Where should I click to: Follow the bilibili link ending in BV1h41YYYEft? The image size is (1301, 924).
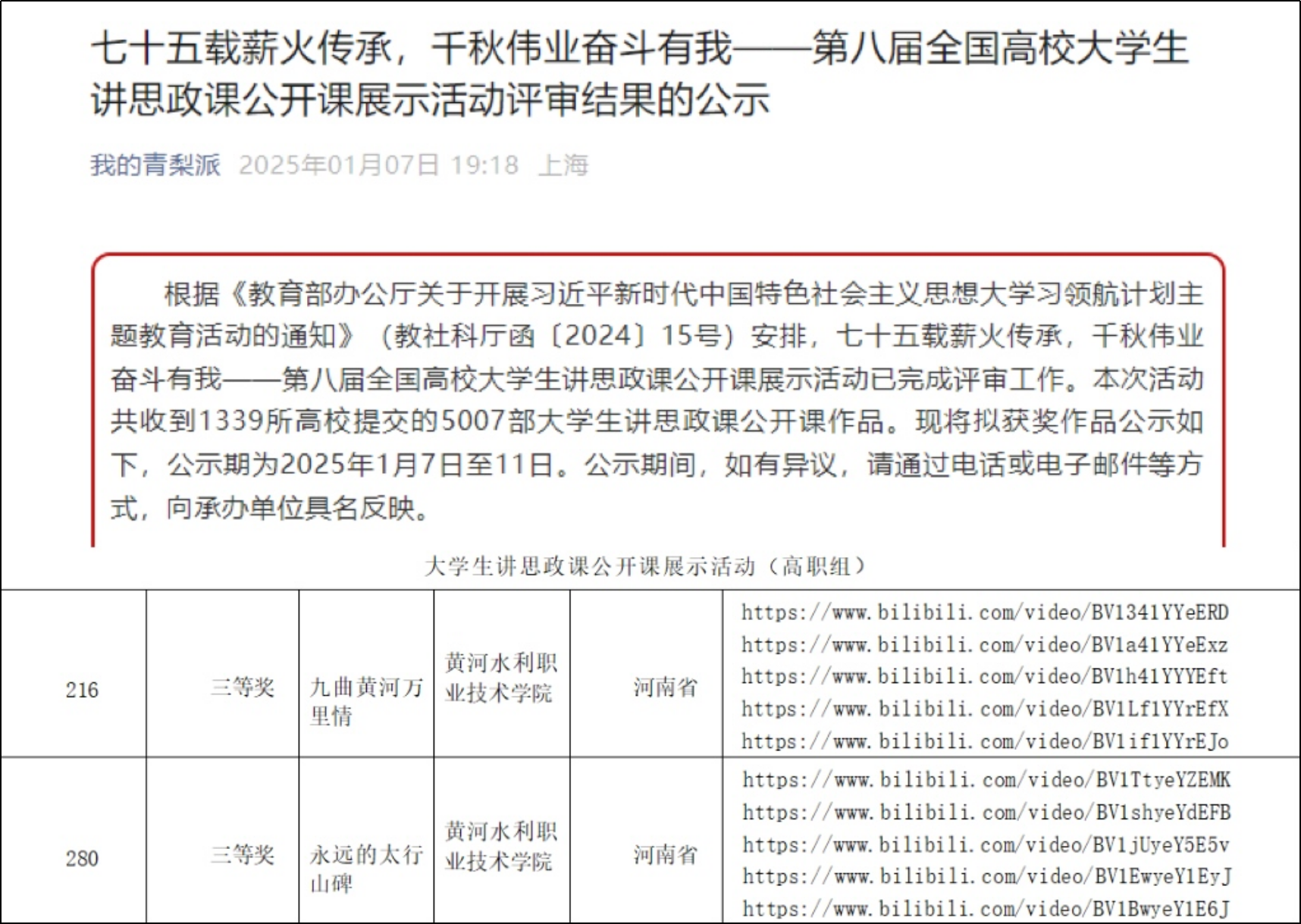click(x=984, y=676)
